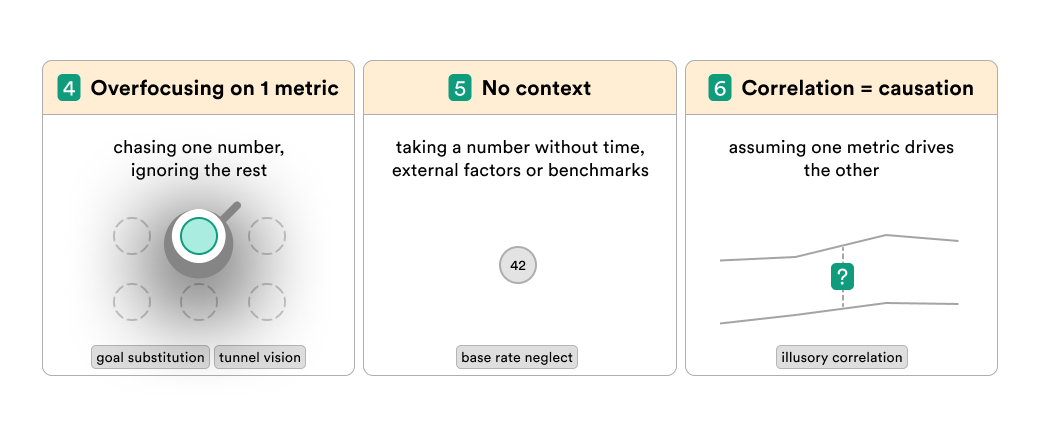Image resolution: width=1039 pixels, height=435 pixels.
Task: Select the 'base rate neglect' tag
Action: pyautogui.click(x=517, y=357)
